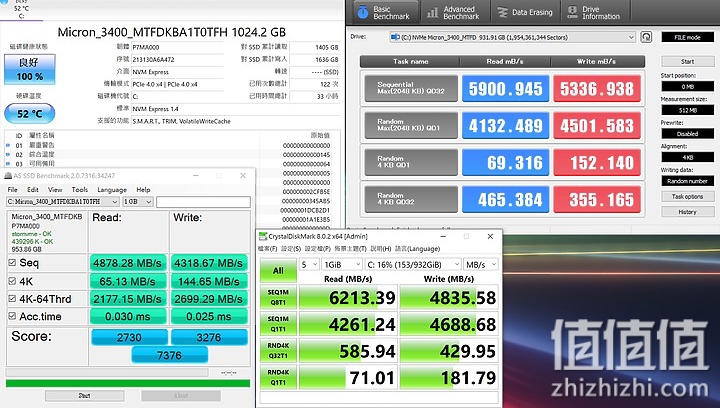Open the Tools menu in AS SSD Benchmark

point(79,190)
